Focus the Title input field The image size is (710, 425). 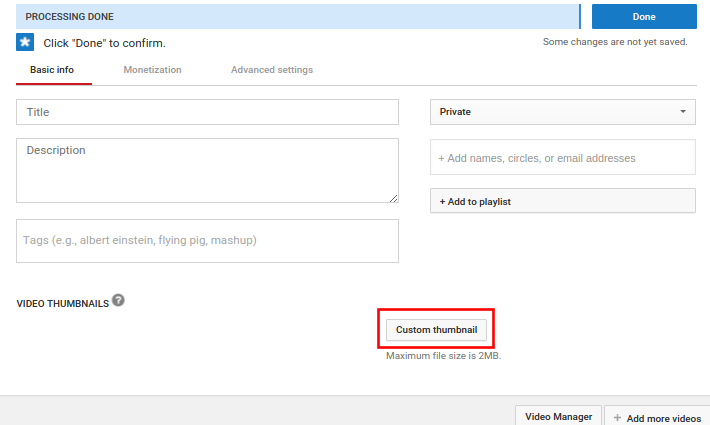point(207,112)
